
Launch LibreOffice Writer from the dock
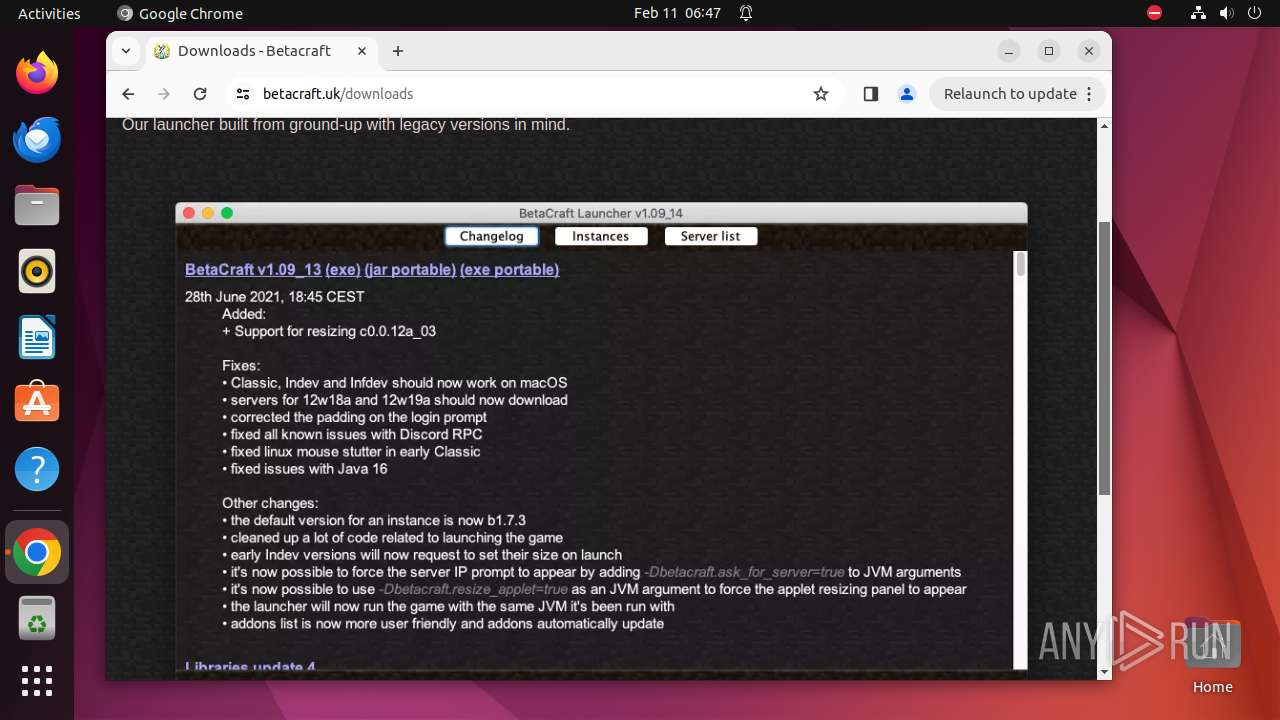click(x=37, y=337)
